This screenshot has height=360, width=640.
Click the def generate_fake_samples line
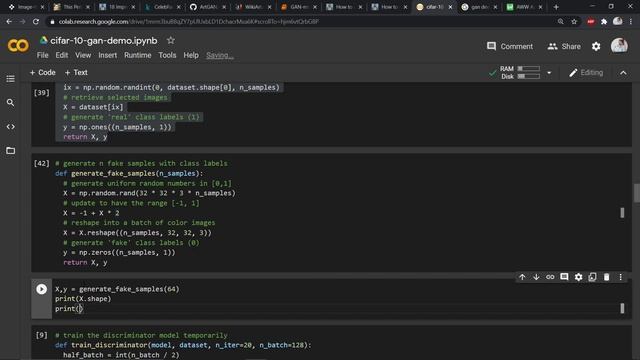point(129,173)
